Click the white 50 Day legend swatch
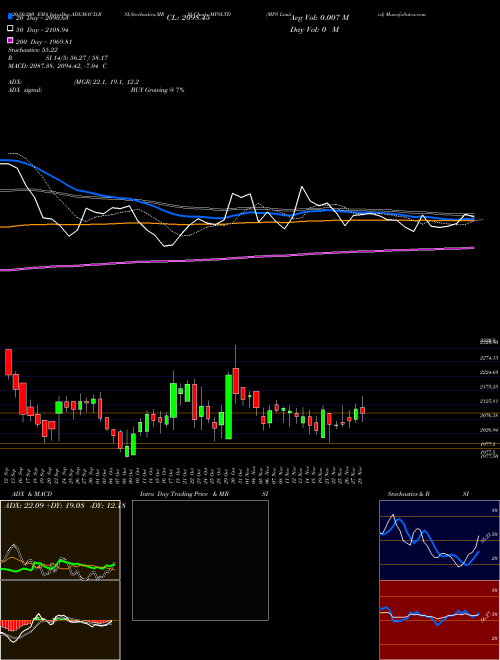 tap(10, 29)
